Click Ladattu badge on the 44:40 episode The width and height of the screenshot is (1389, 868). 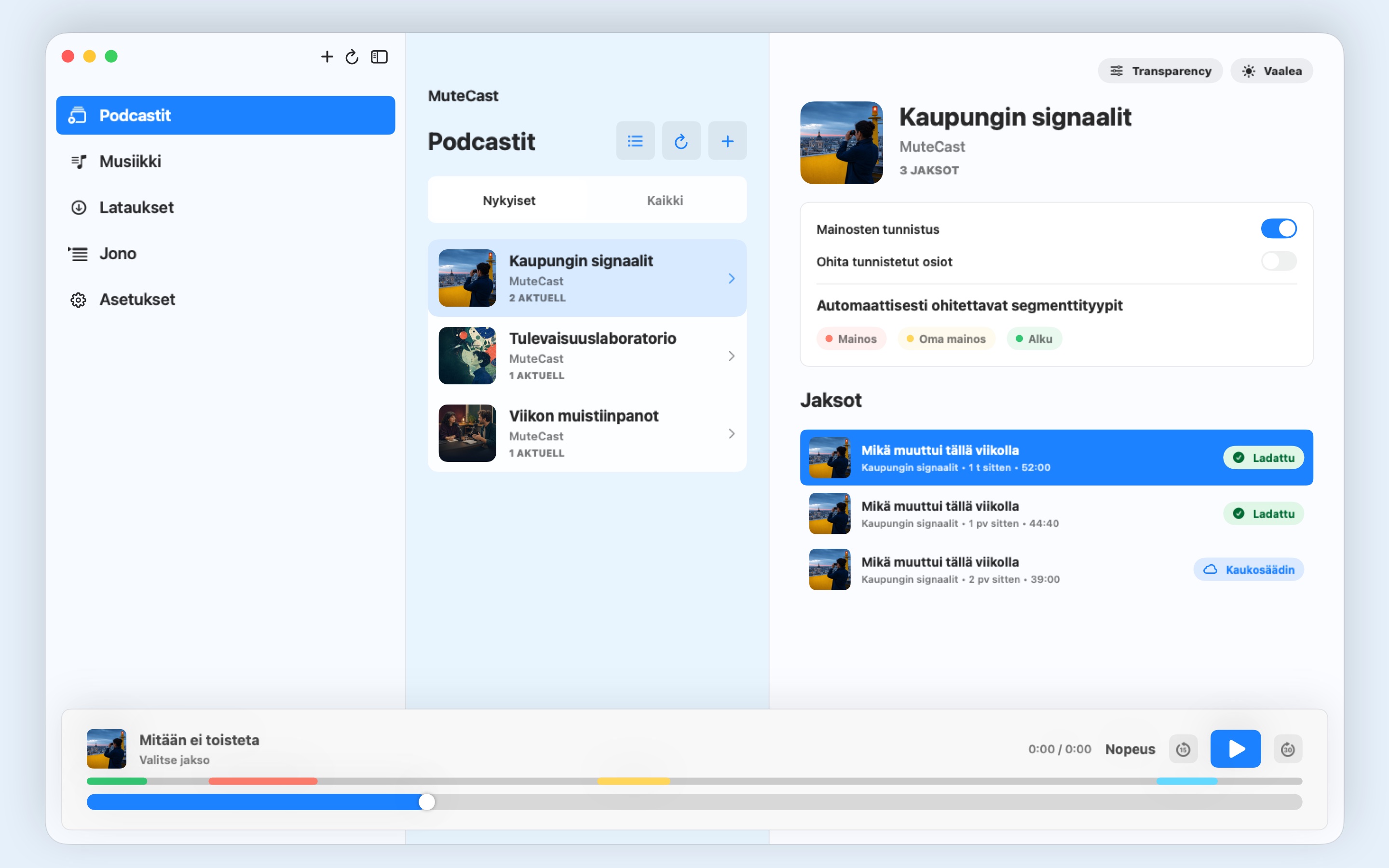tap(1263, 513)
